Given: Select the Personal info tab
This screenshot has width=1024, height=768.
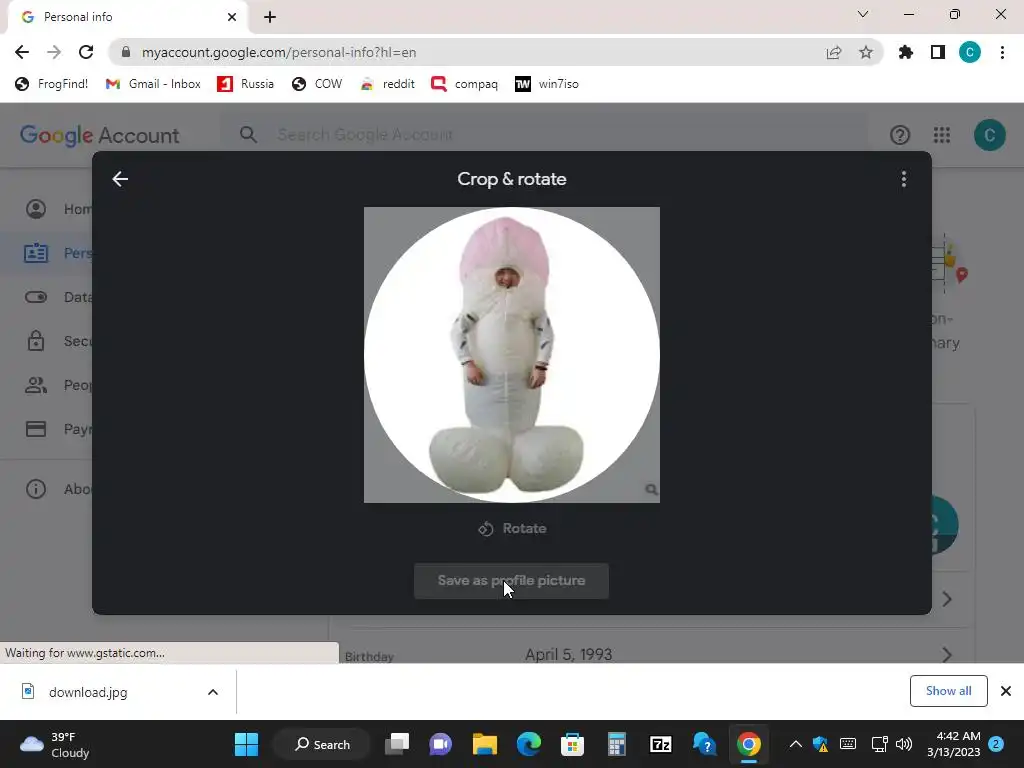Looking at the screenshot, I should (127, 17).
